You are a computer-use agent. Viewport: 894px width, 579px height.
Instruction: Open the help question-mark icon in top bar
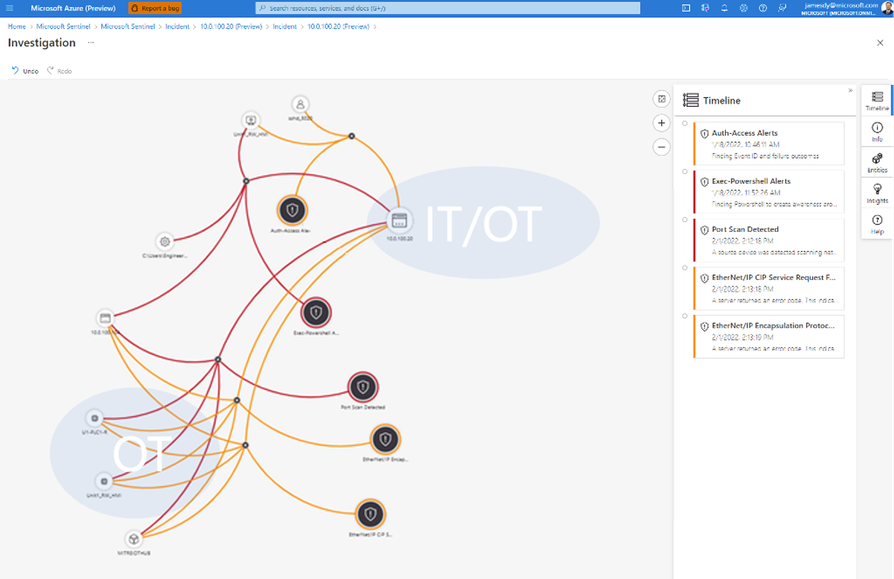pos(763,8)
